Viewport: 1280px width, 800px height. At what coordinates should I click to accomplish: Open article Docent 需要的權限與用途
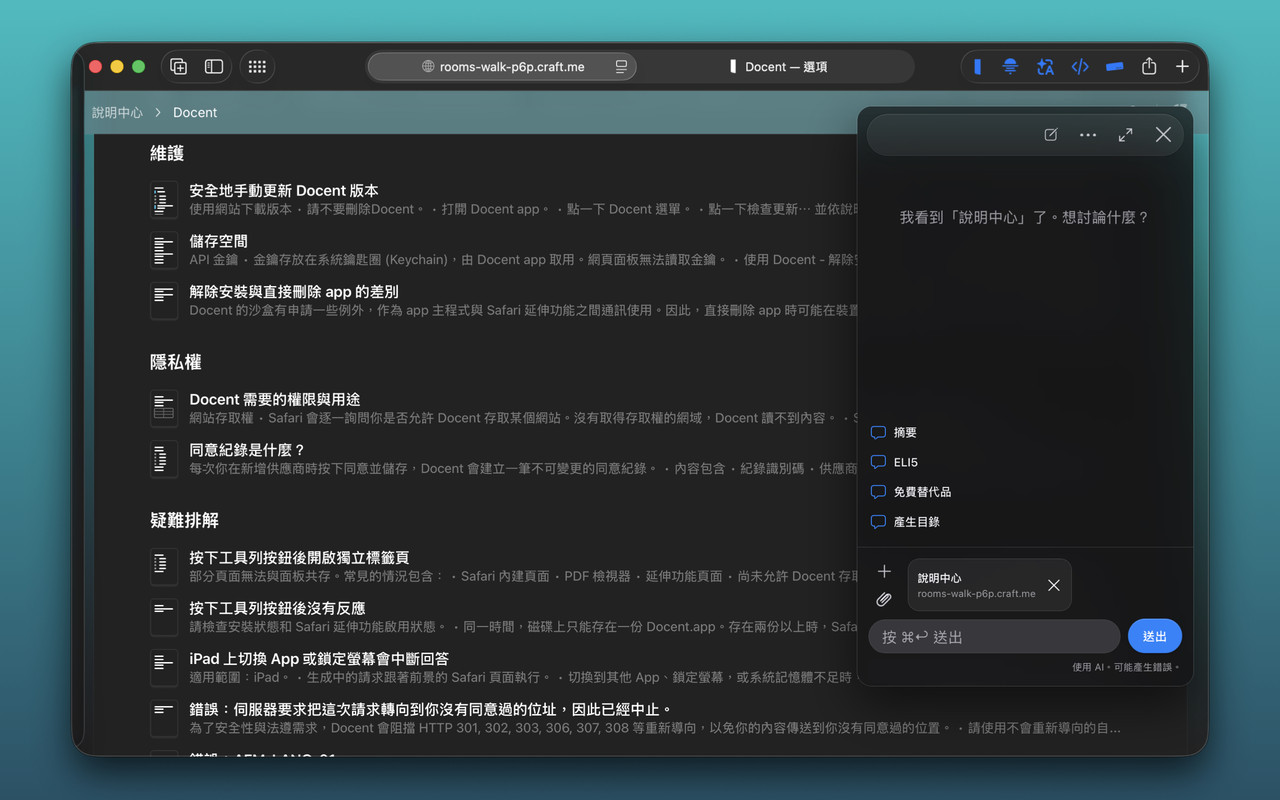pos(275,399)
